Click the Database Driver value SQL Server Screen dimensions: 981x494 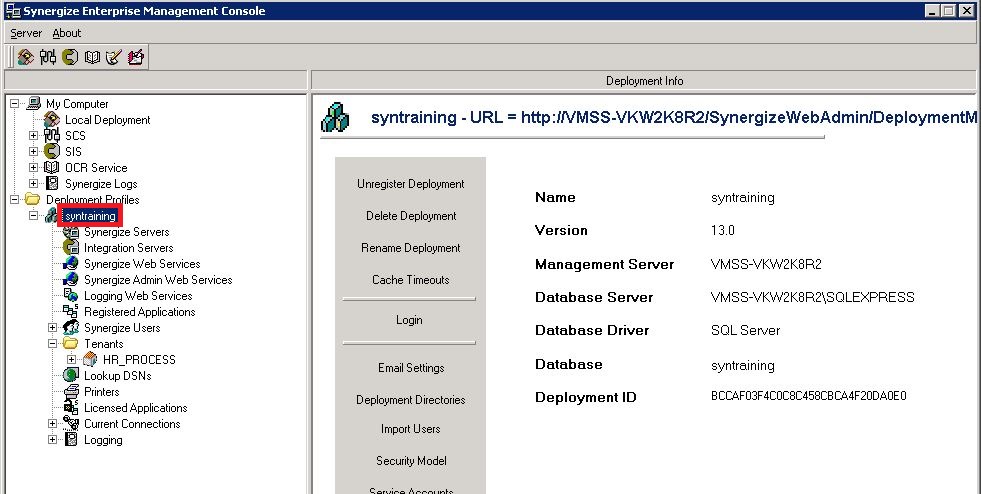[745, 330]
